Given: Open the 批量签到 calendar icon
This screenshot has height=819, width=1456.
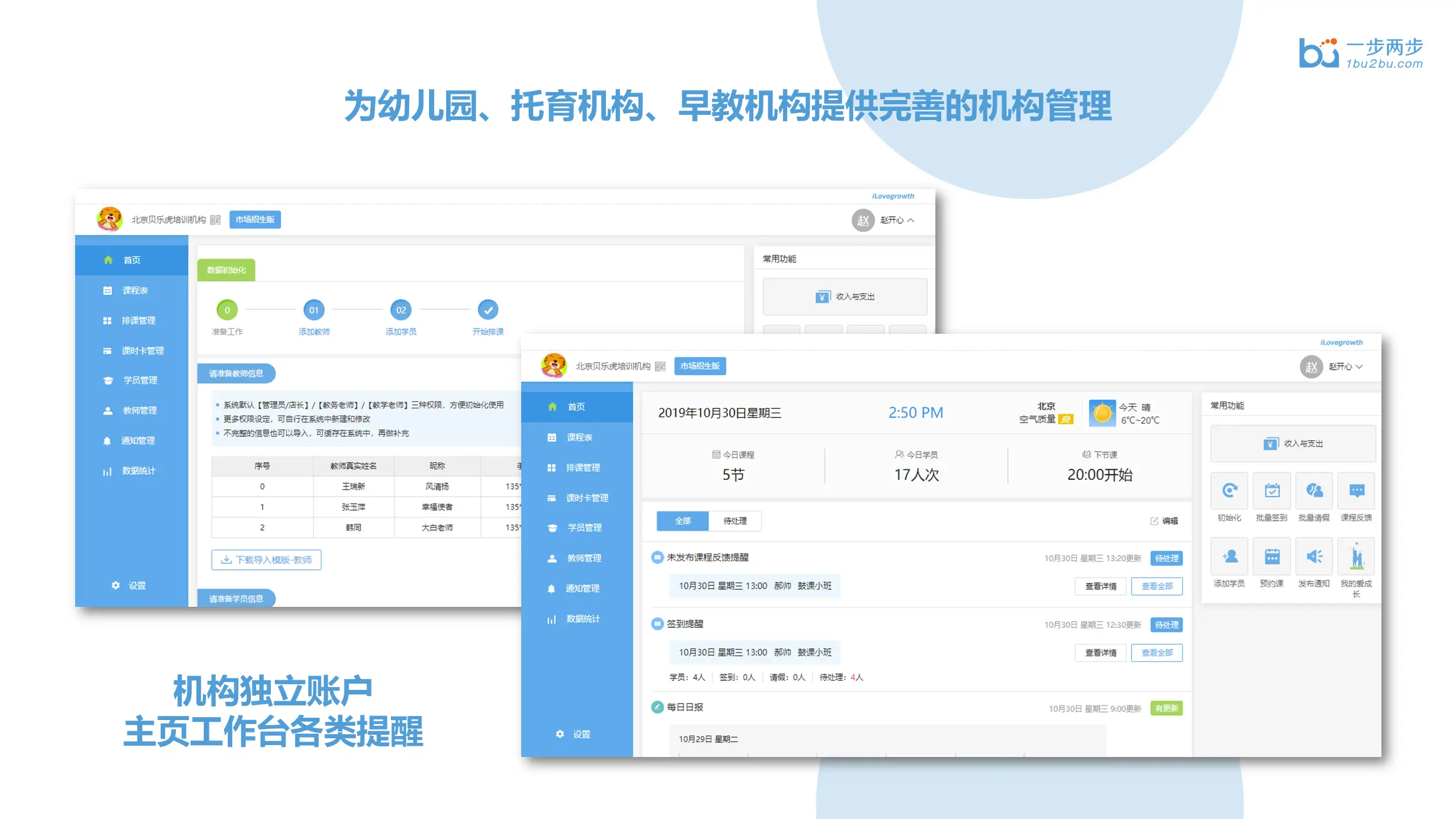Looking at the screenshot, I should tap(1272, 491).
